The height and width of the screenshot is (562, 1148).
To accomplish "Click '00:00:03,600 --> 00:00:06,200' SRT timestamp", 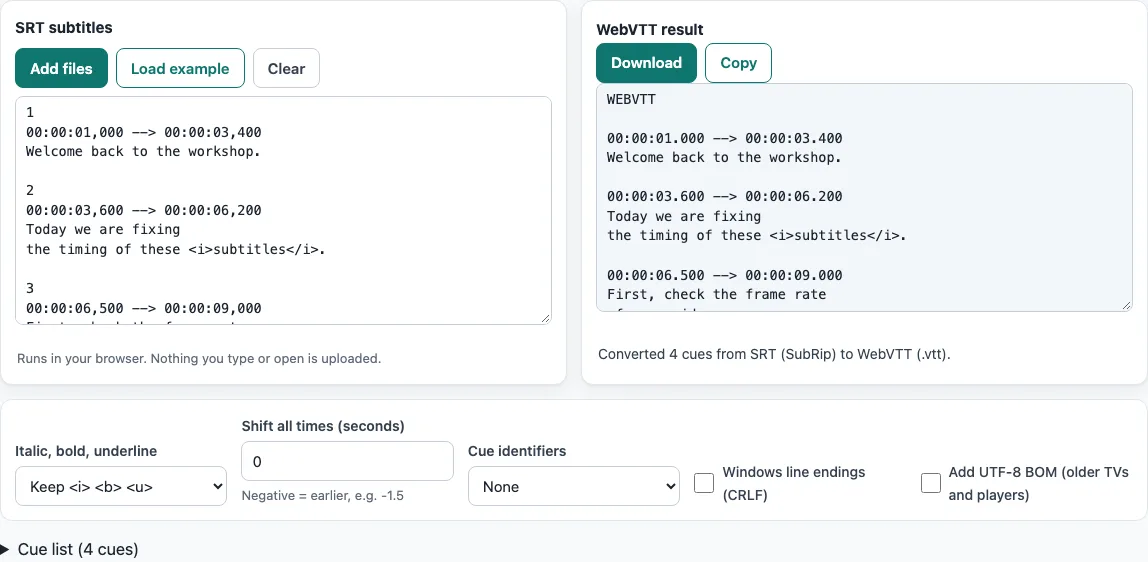I will (144, 211).
